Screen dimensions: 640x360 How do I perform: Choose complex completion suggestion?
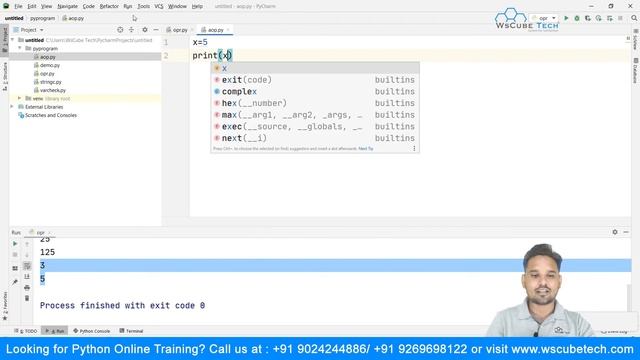pyautogui.click(x=315, y=91)
